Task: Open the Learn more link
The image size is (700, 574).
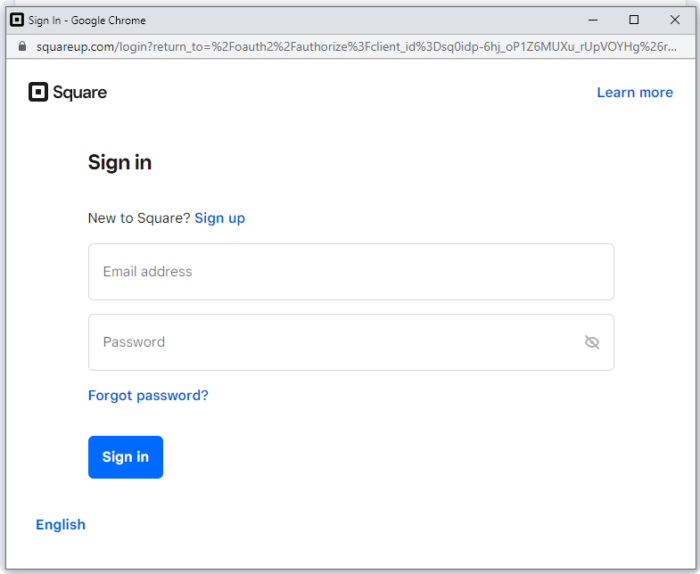Action: 634,92
